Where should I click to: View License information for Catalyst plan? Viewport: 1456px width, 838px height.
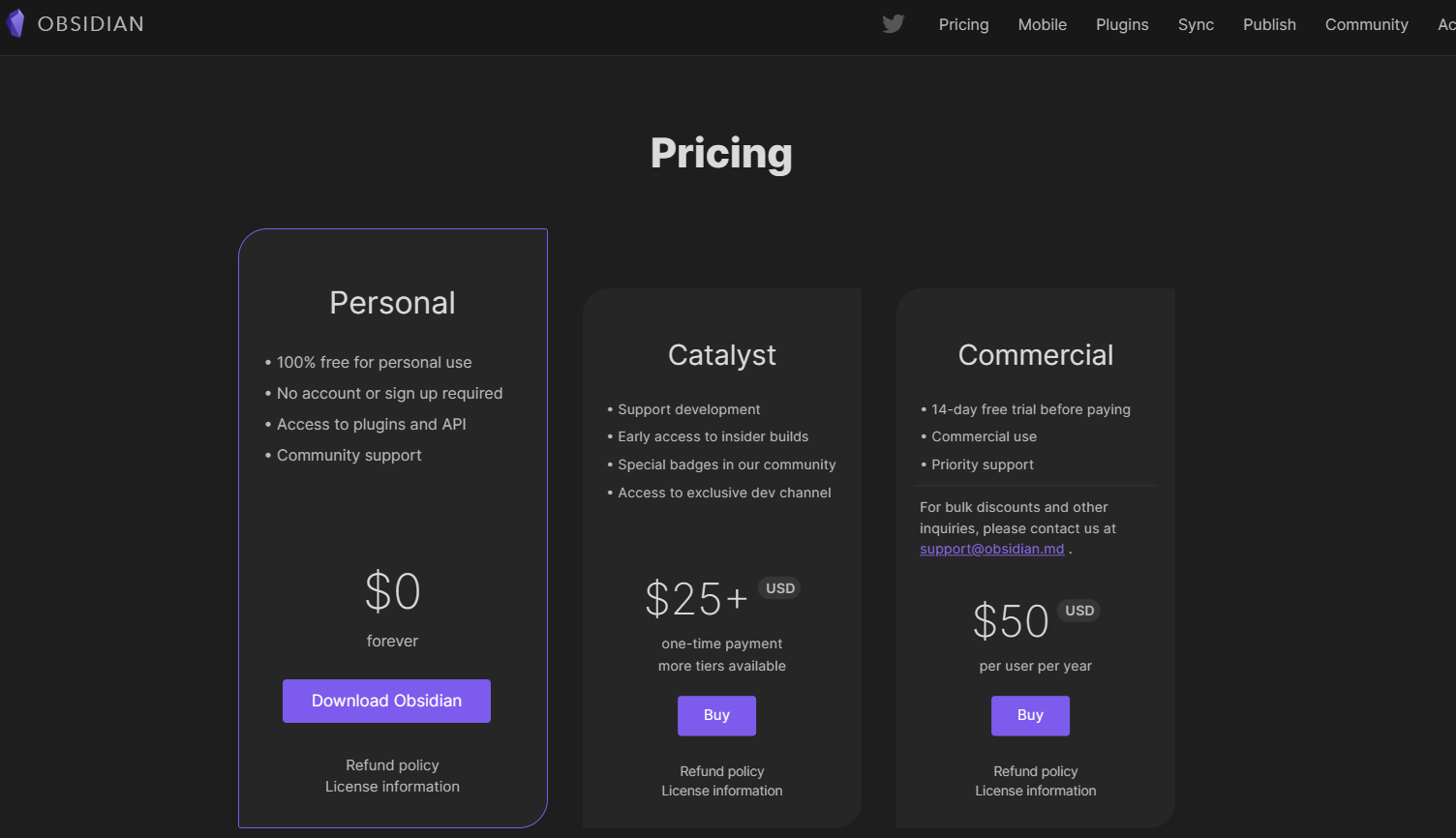click(722, 791)
